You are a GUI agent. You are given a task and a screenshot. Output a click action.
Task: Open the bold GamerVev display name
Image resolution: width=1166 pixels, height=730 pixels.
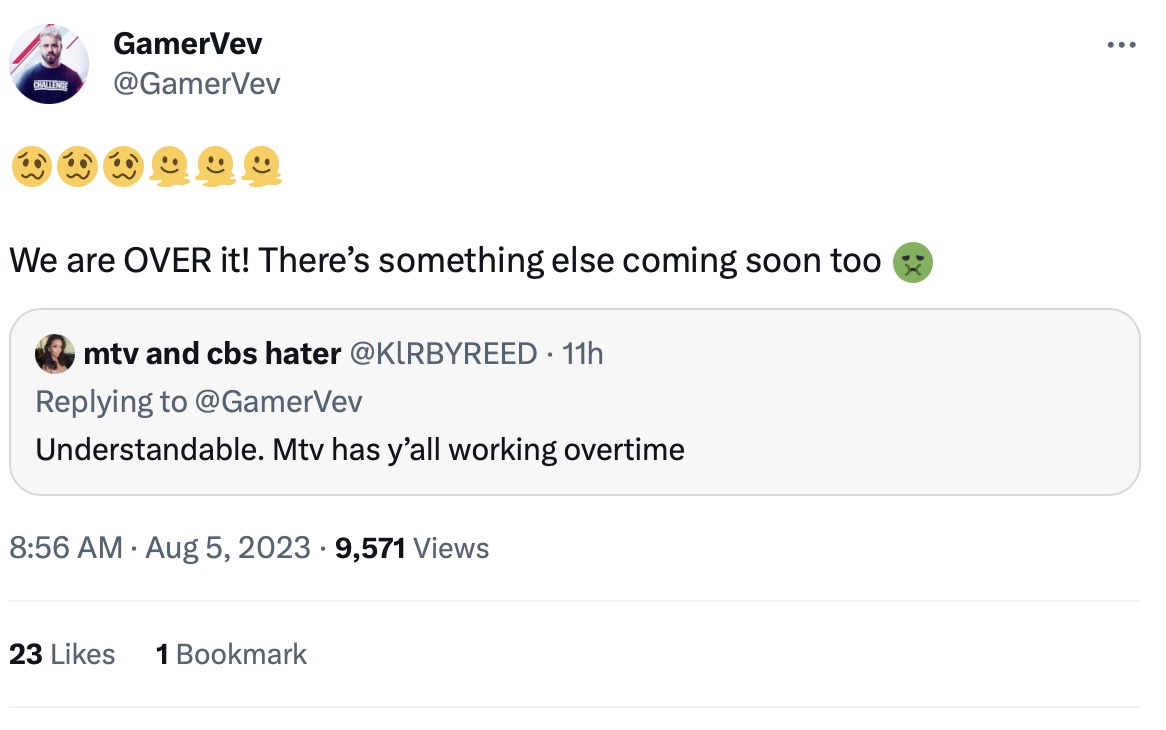pos(188,44)
